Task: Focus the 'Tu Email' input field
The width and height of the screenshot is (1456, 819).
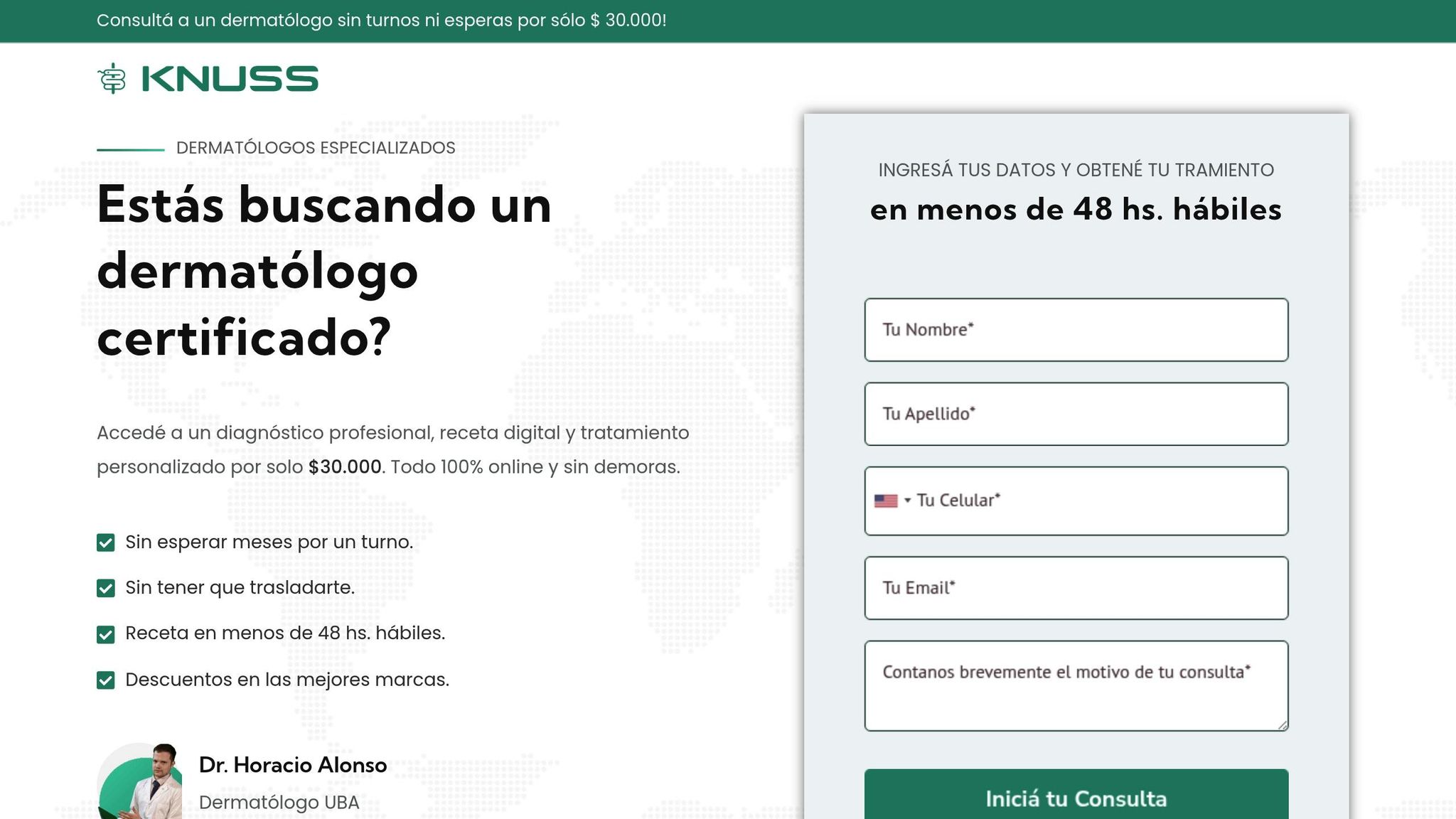Action: [x=1075, y=588]
